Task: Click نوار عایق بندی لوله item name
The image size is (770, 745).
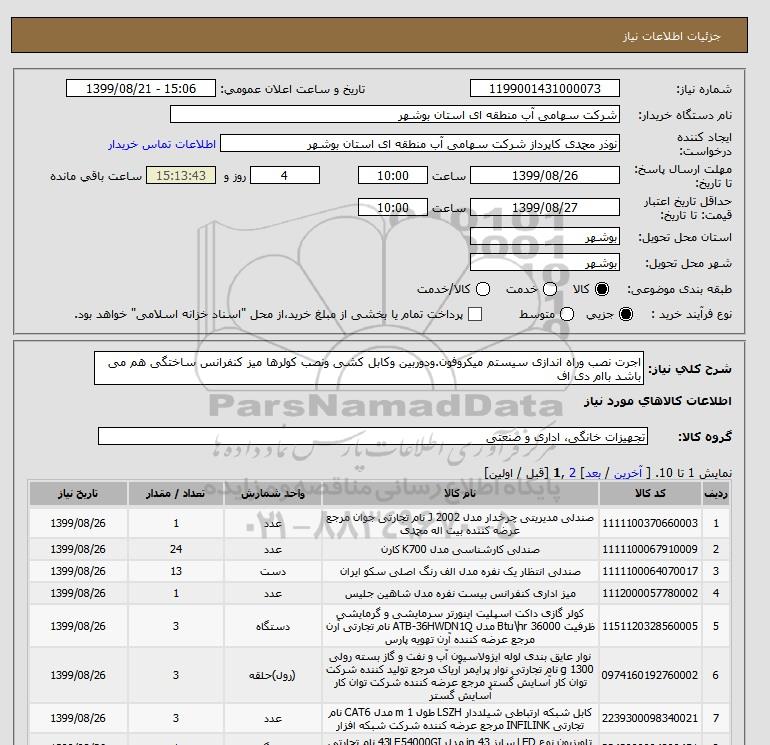Action: [x=460, y=676]
